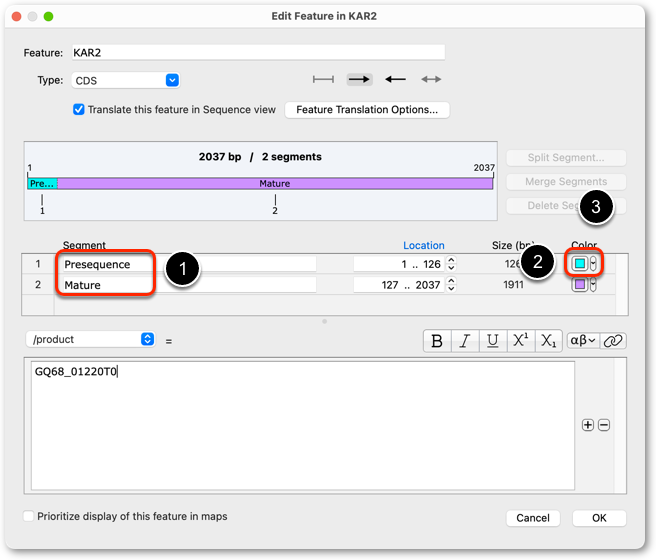This screenshot has width=656, height=560.
Task: Insert a hyperlink with the link icon
Action: [613, 341]
